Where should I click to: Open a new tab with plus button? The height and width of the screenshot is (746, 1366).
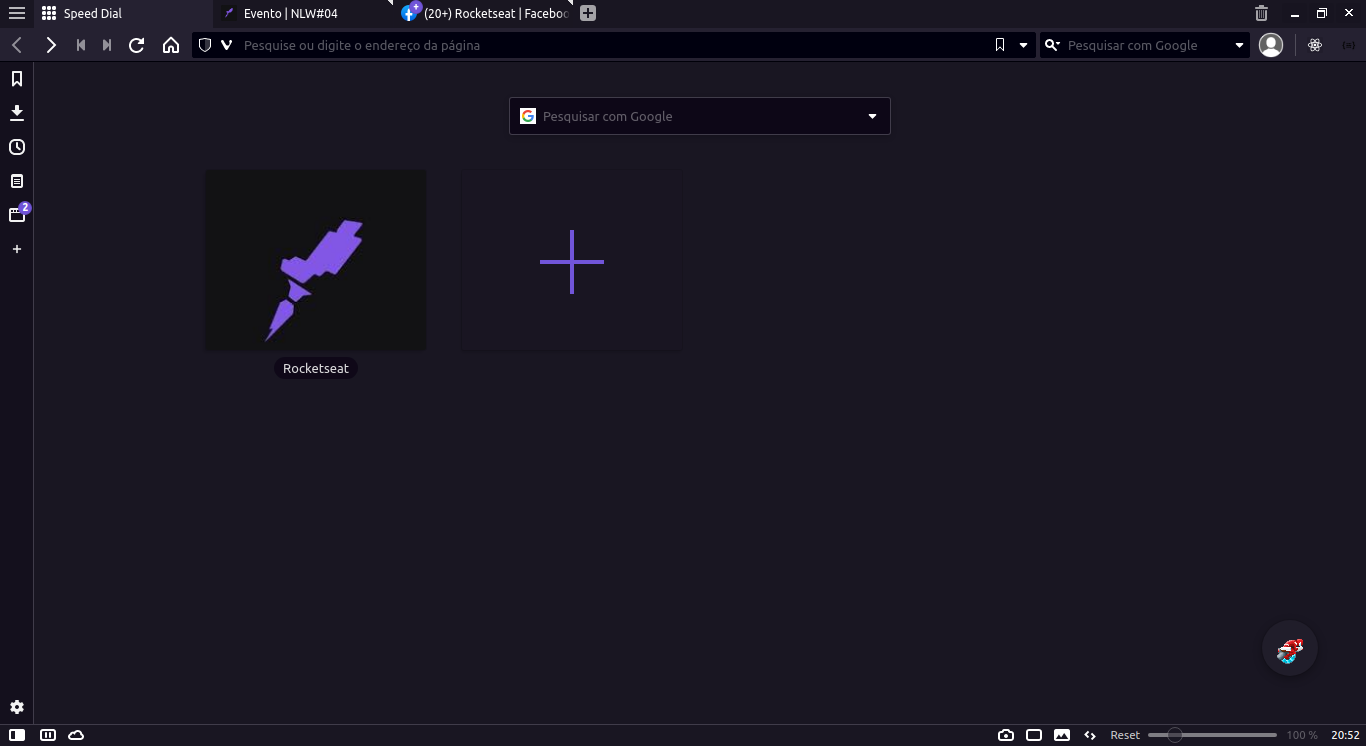(x=588, y=13)
